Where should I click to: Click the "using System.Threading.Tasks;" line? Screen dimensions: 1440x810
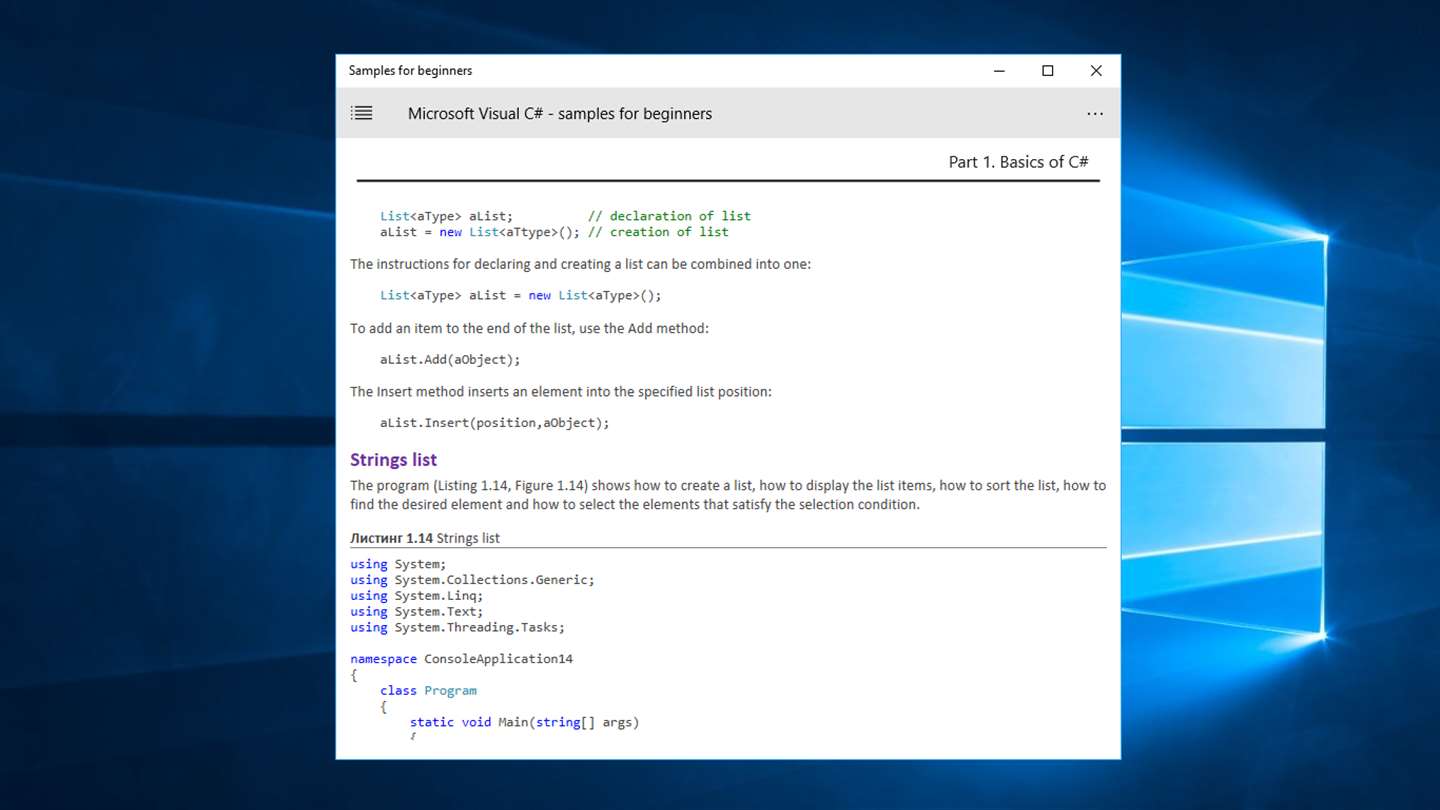tap(457, 628)
